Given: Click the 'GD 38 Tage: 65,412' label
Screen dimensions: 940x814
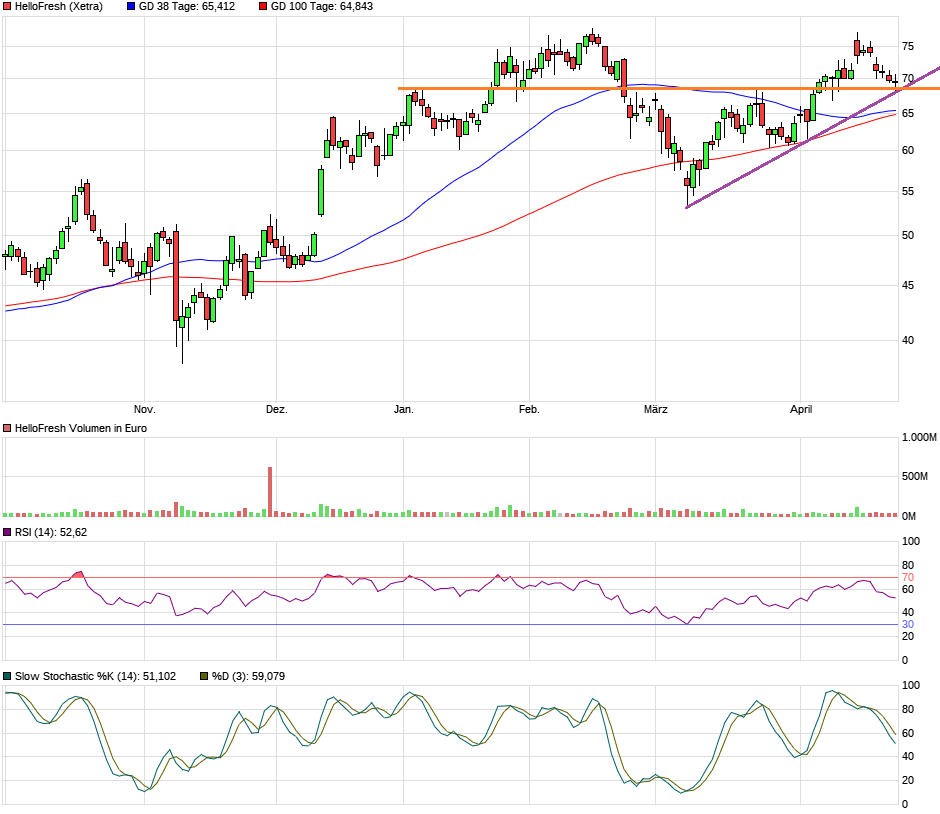Looking at the screenshot, I should click(187, 7).
